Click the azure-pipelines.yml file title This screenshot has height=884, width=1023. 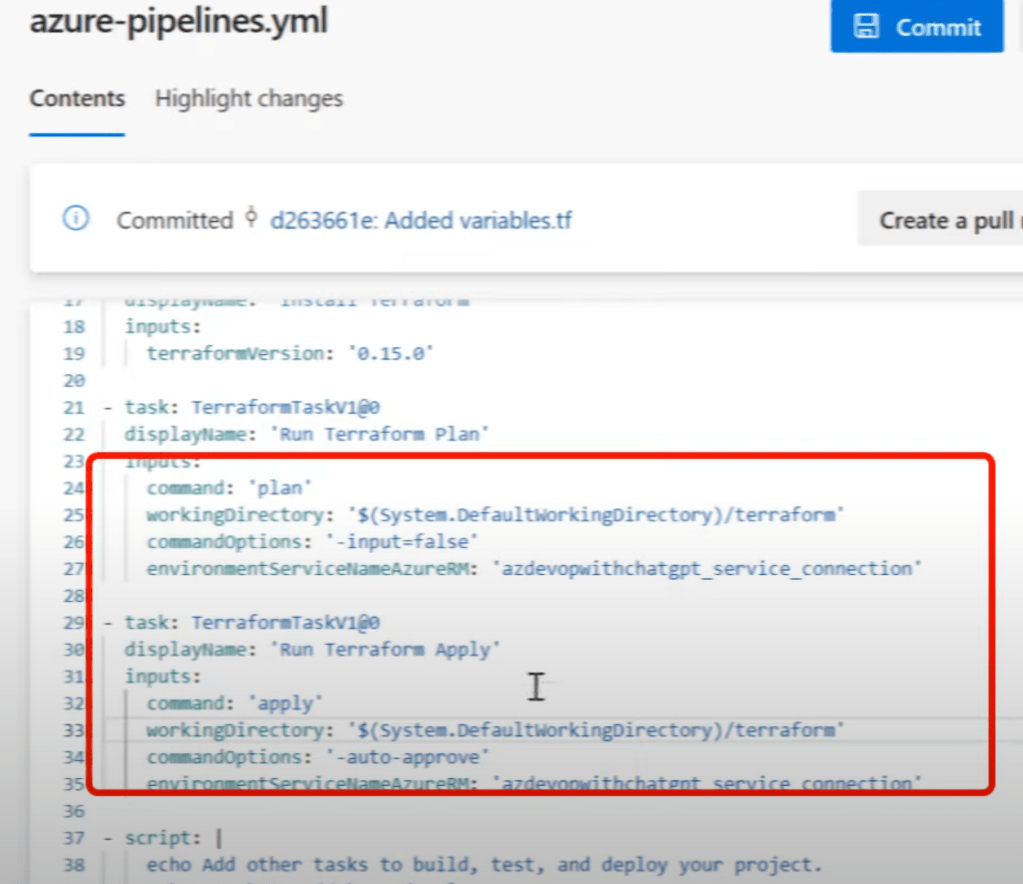pyautogui.click(x=178, y=22)
